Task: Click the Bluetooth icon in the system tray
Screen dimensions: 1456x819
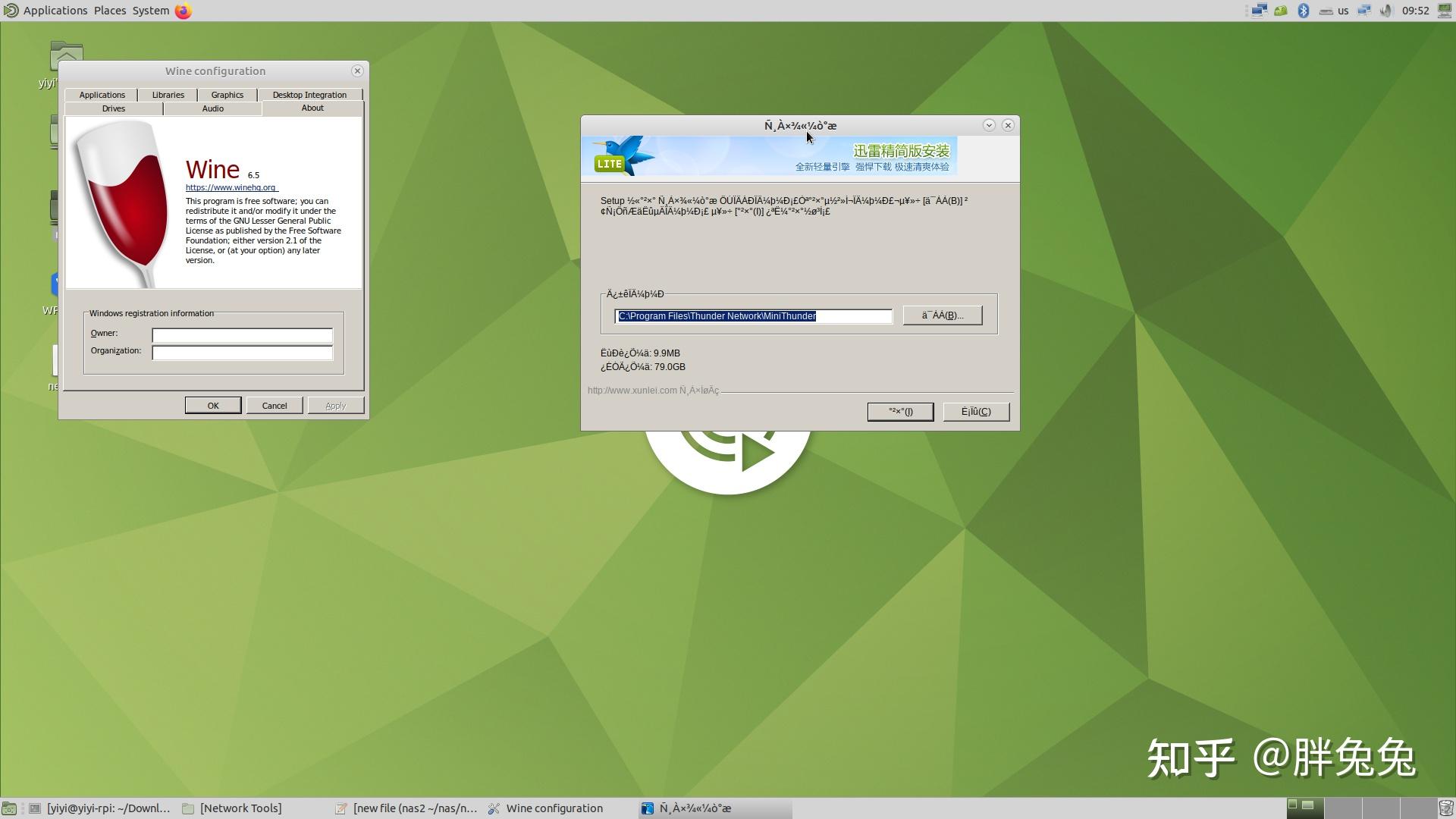Action: (1304, 11)
